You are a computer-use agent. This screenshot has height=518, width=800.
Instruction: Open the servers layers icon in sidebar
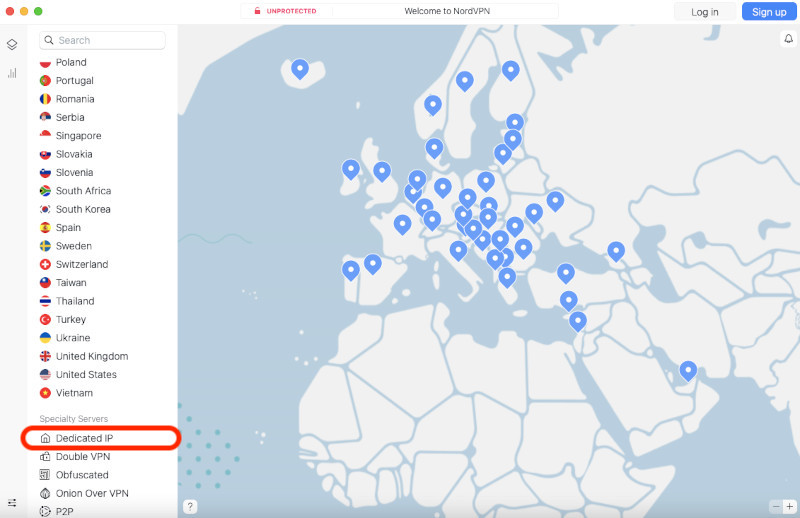12,44
